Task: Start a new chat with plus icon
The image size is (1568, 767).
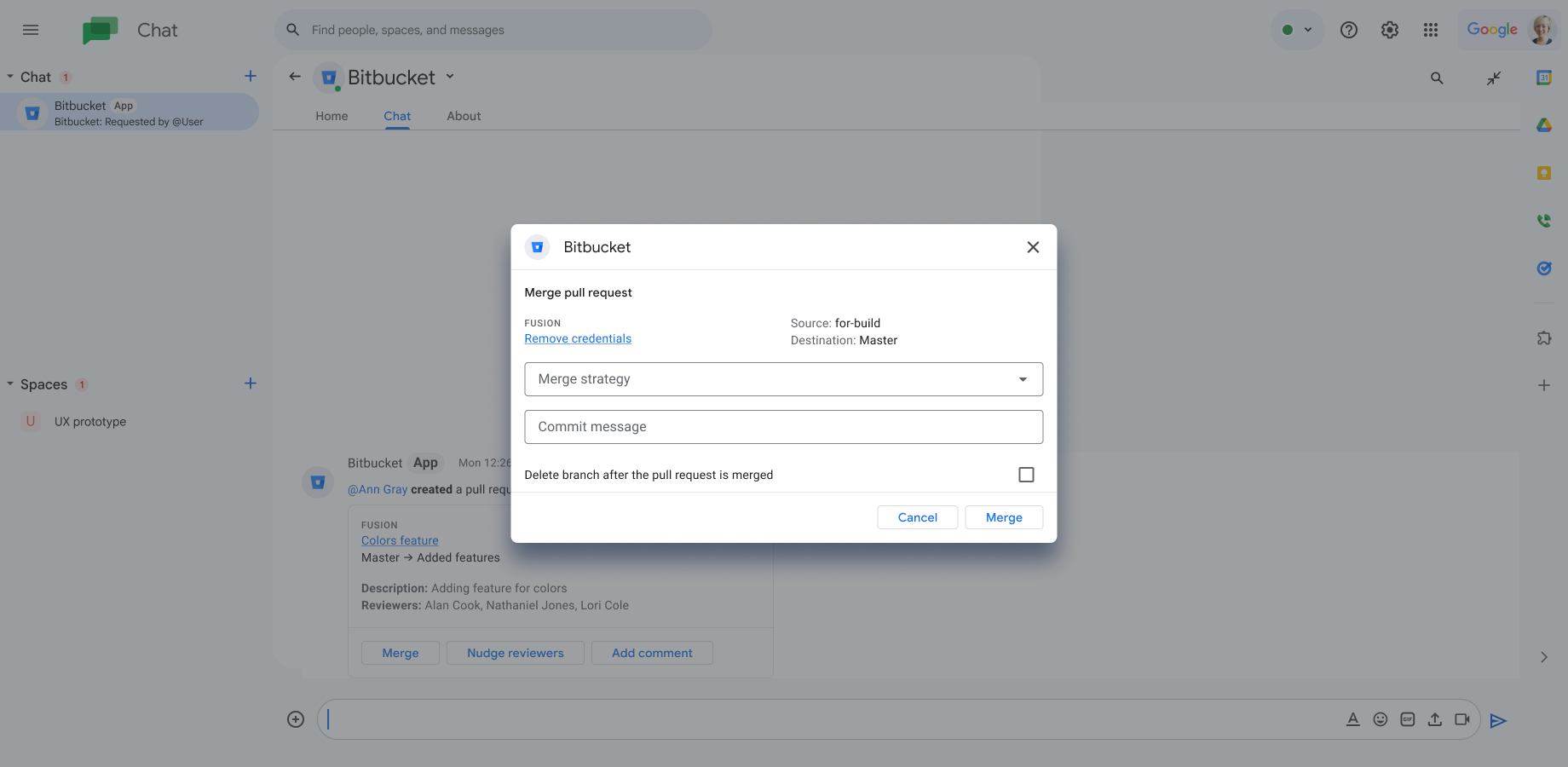Action: (x=251, y=76)
